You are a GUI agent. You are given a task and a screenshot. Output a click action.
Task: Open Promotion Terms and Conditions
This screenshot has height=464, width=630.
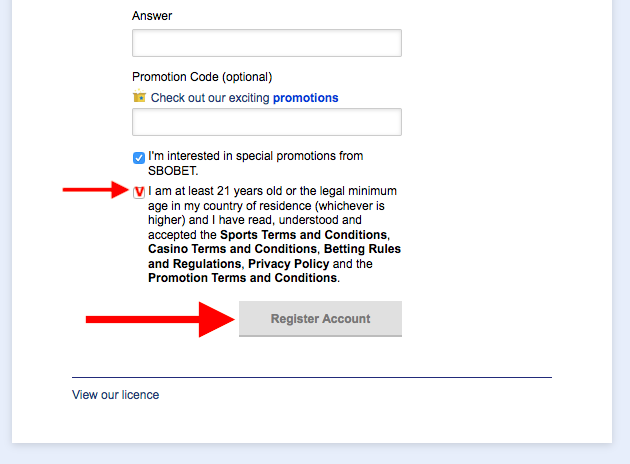[243, 278]
